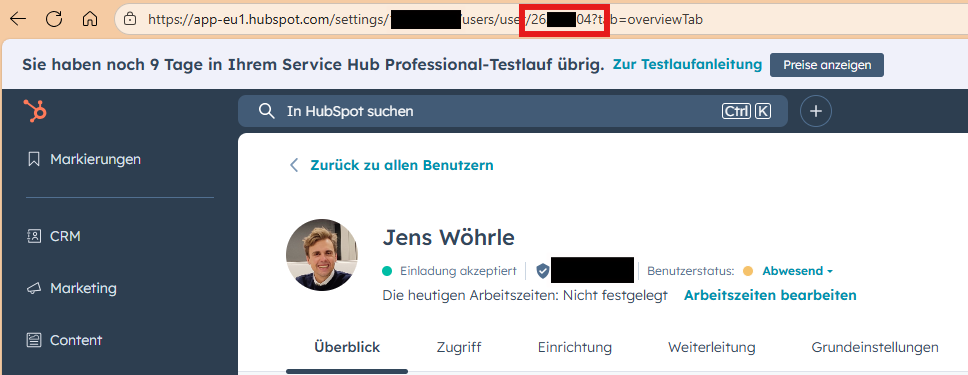Click 'Einladung akzeptiert' status text

click(x=458, y=271)
